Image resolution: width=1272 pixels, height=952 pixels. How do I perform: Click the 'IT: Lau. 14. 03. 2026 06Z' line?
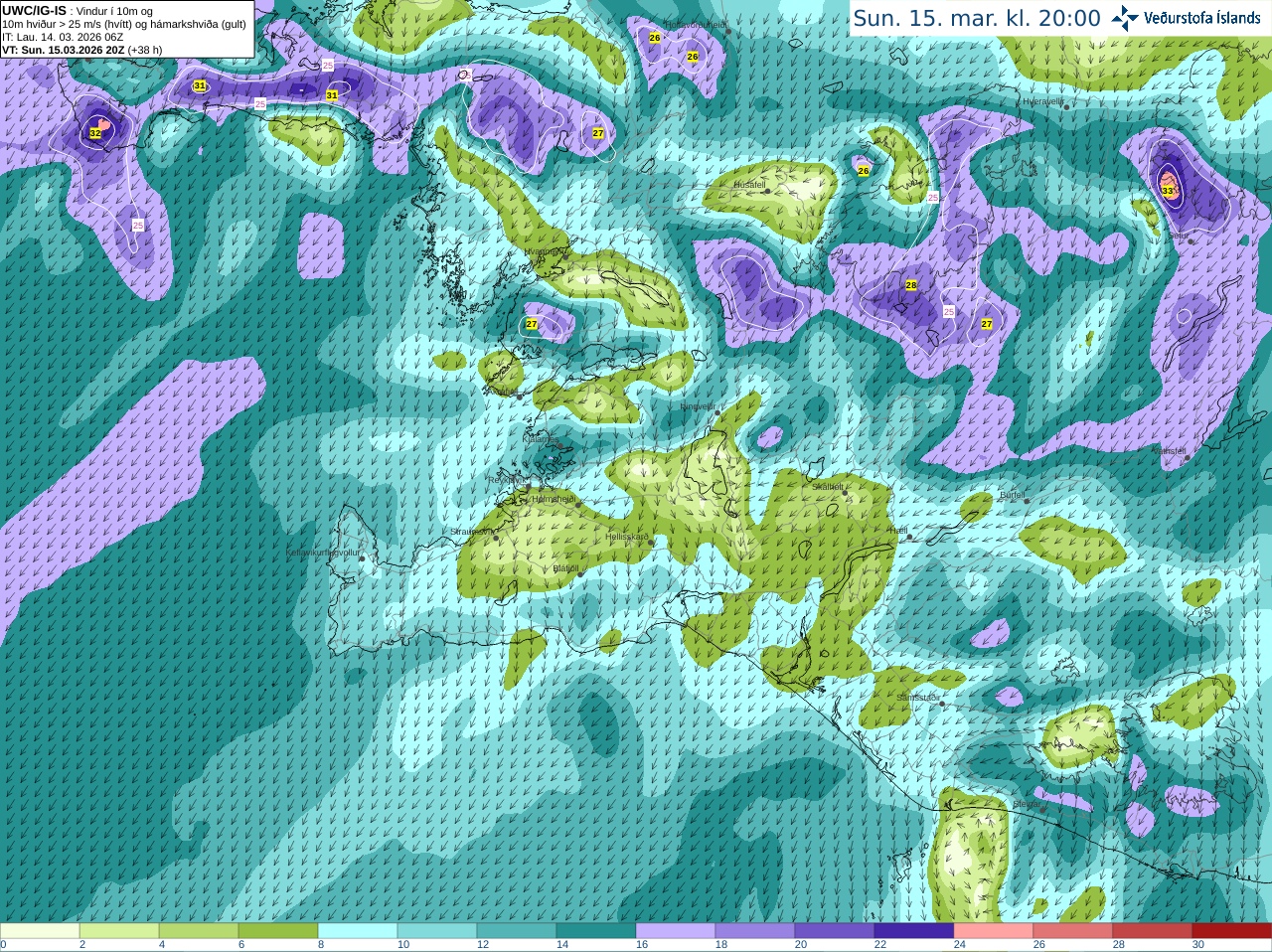pyautogui.click(x=63, y=37)
